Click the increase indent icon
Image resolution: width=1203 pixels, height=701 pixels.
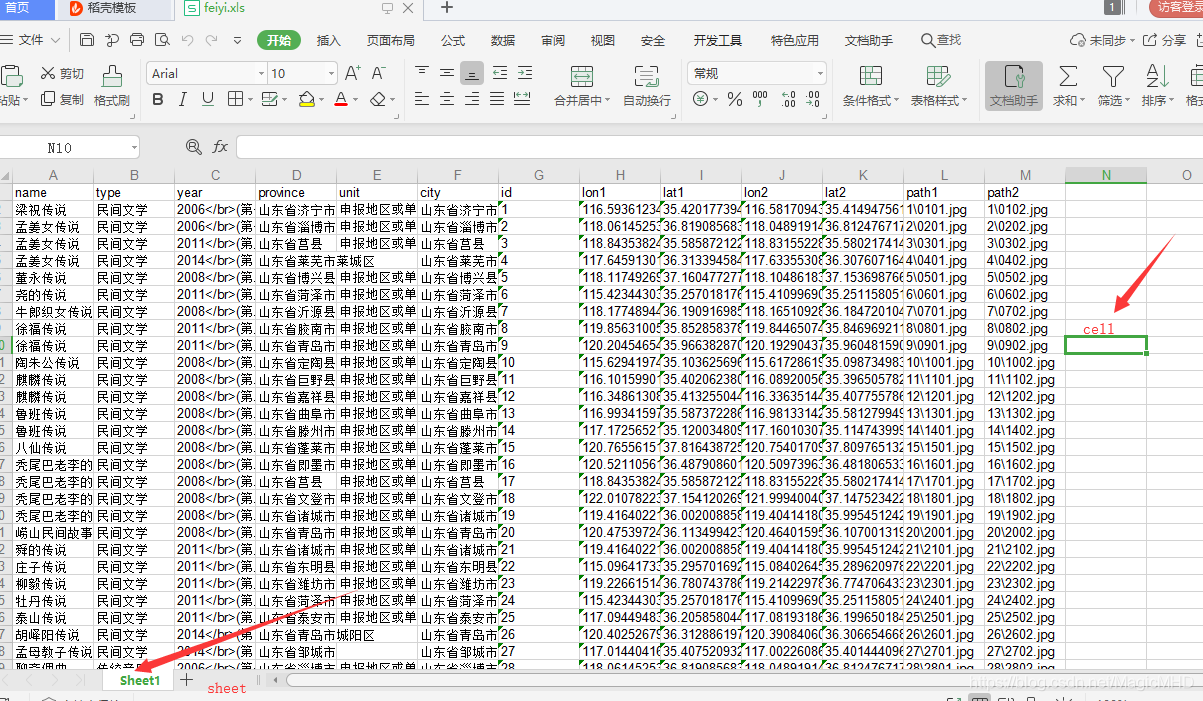[524, 73]
